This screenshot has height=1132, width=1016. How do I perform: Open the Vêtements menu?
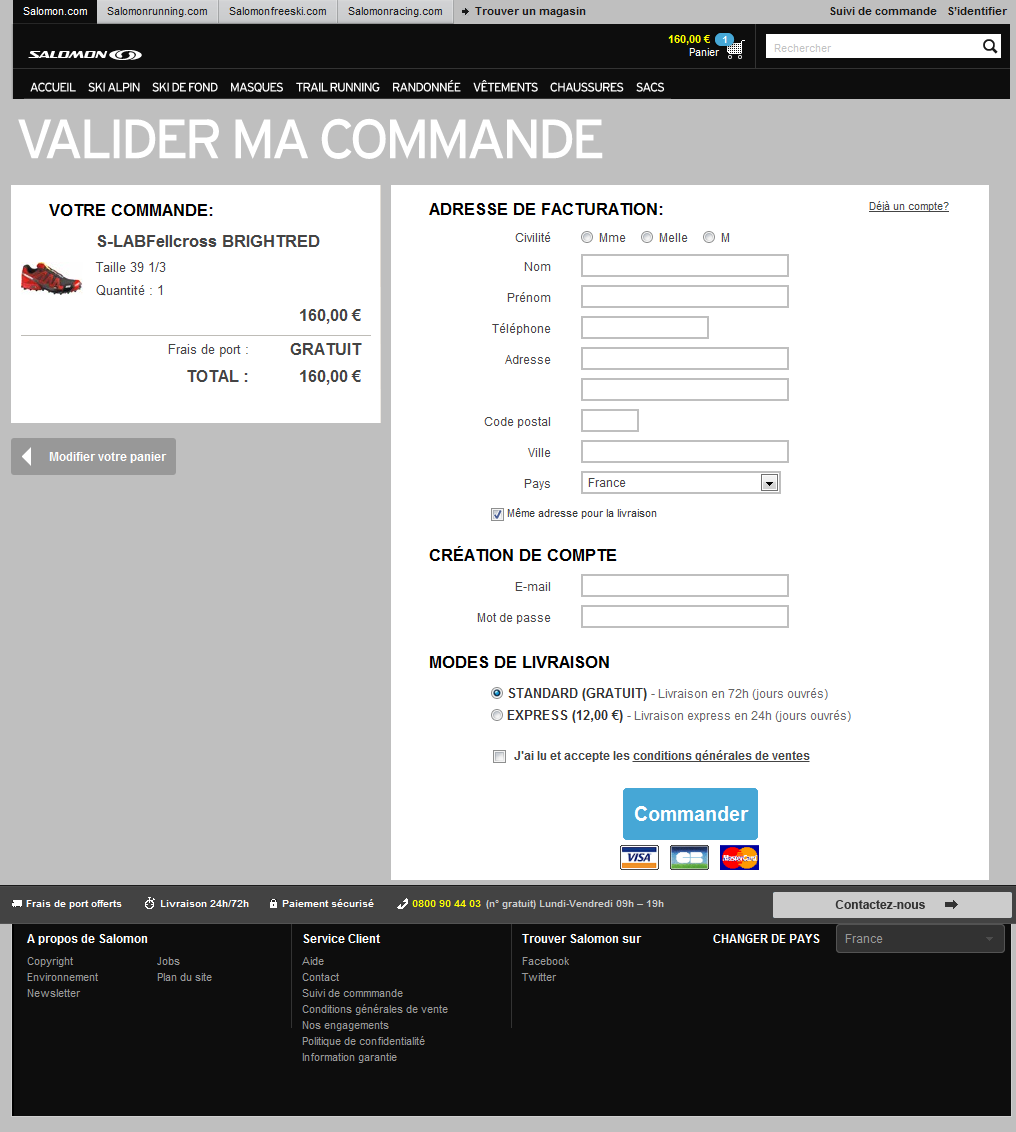[x=505, y=87]
